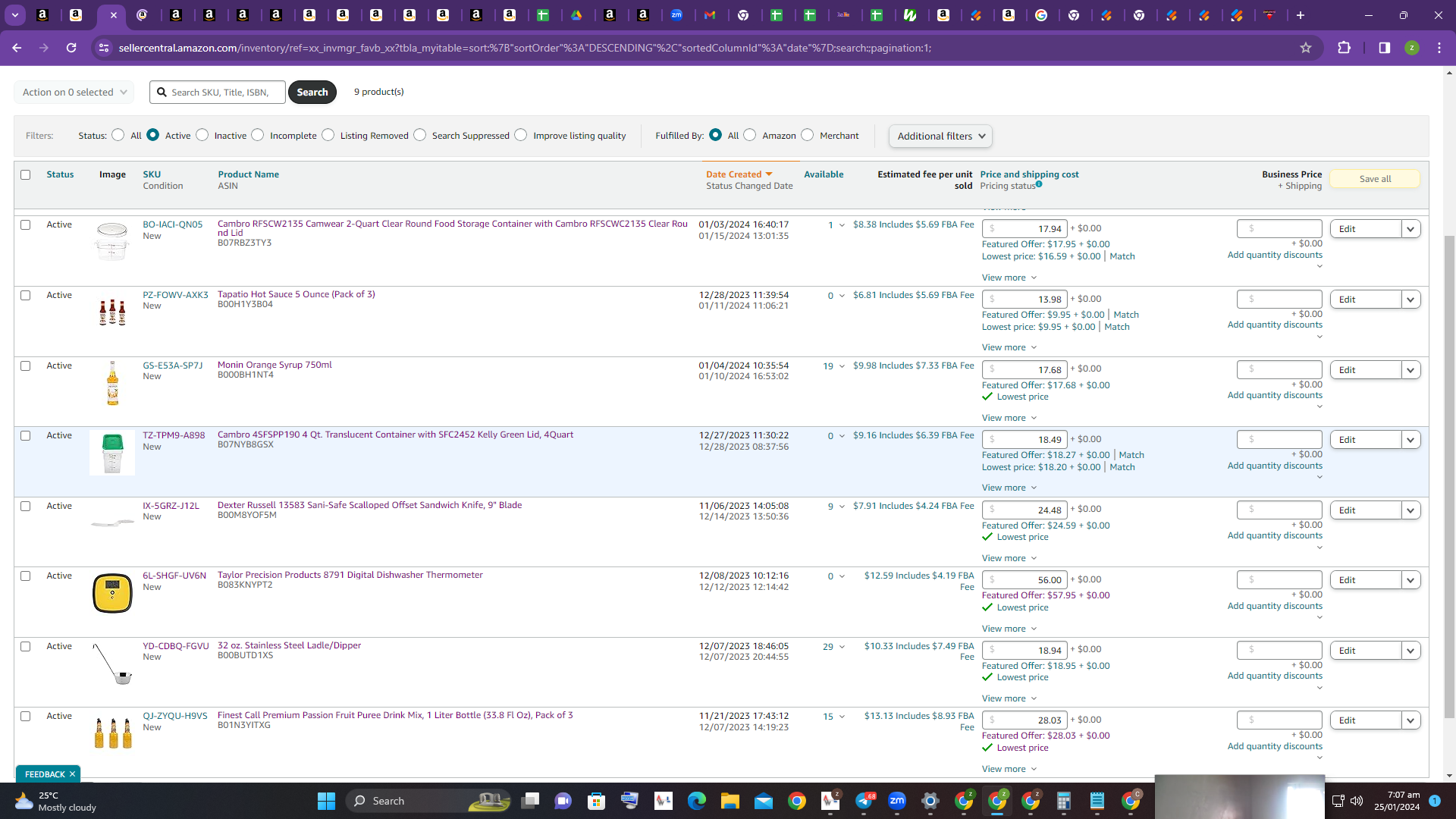1456x819 pixels.
Task: Open the Chrome profile avatar
Action: [x=1412, y=48]
